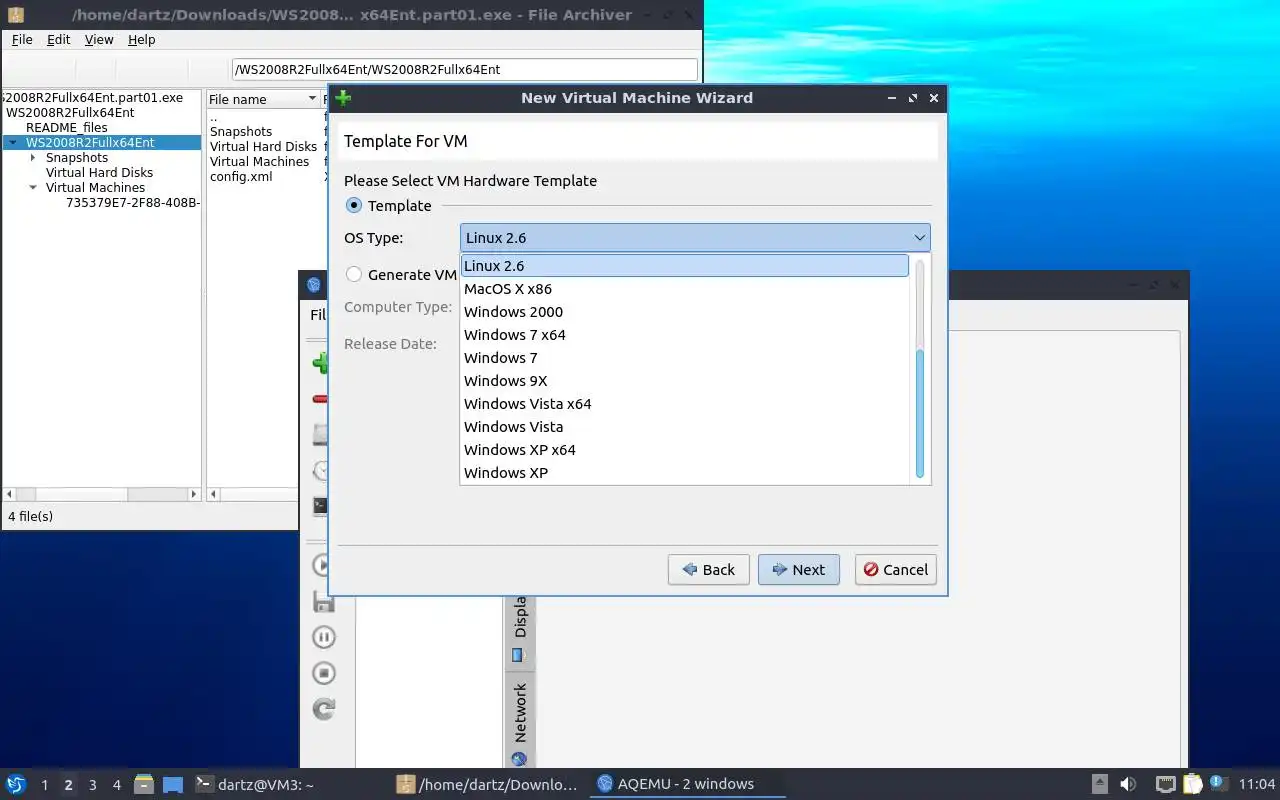Select Virtual Machines in the file list
Image resolution: width=1280 pixels, height=800 pixels.
pyautogui.click(x=260, y=162)
